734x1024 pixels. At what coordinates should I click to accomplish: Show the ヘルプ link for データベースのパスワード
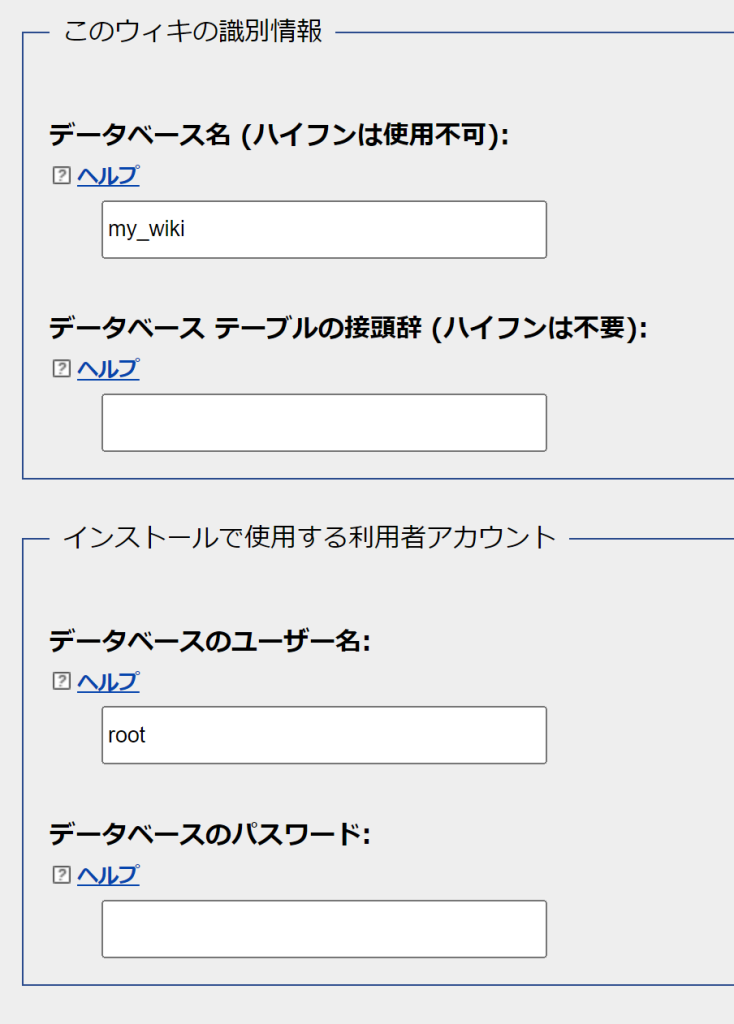(108, 874)
